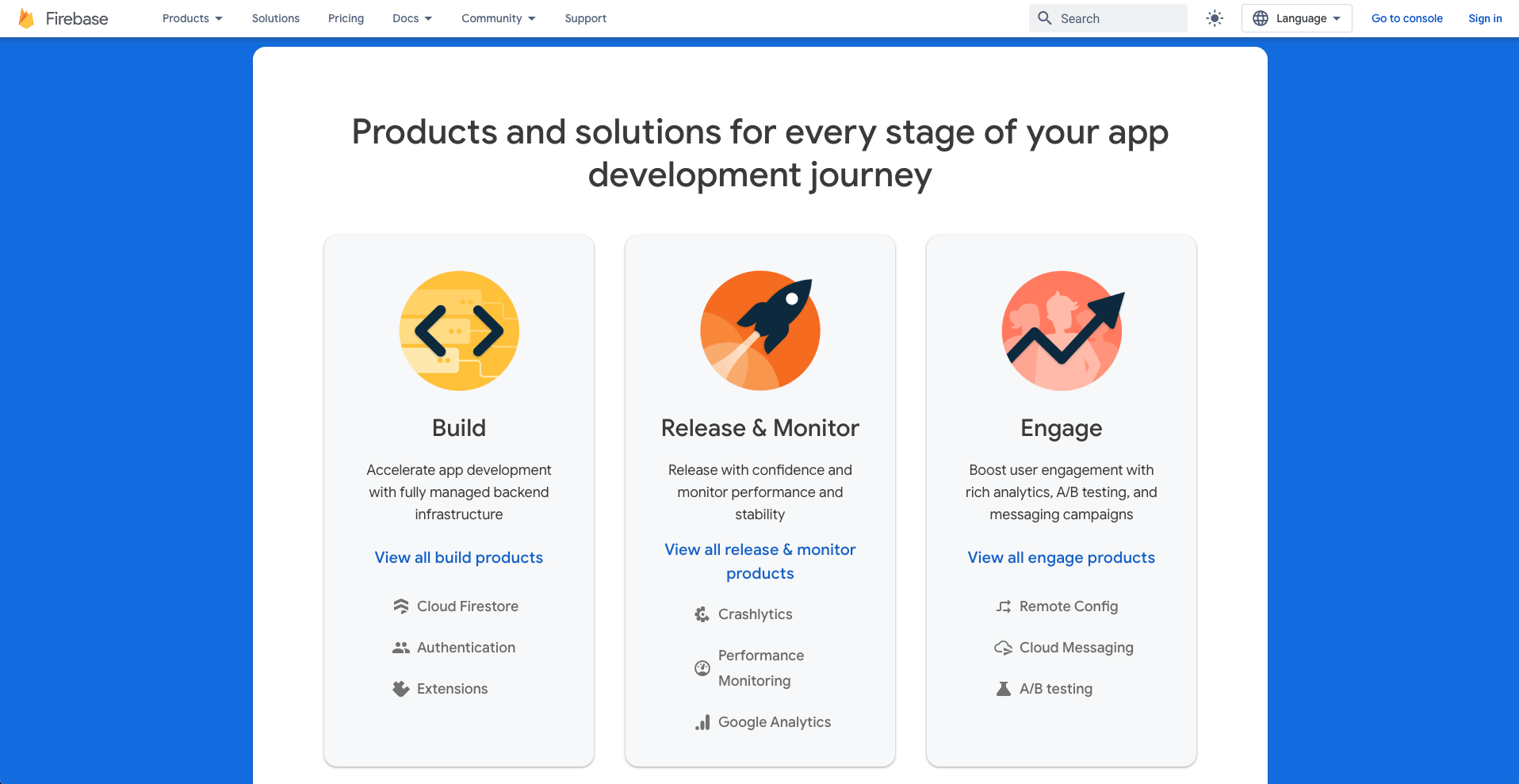Click the Engage card heading
The image size is (1519, 784).
tap(1062, 429)
